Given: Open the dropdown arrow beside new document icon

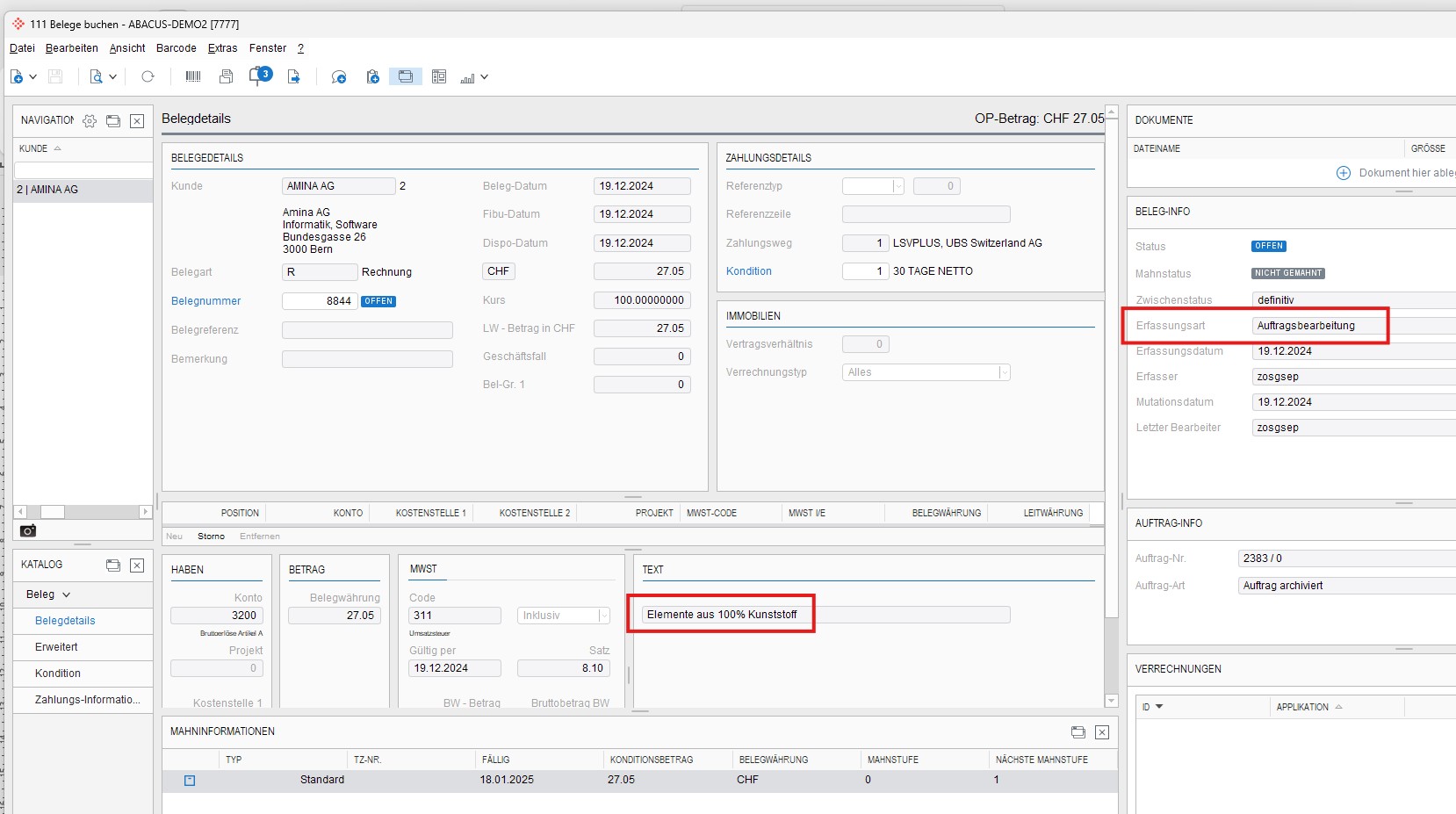Looking at the screenshot, I should (x=33, y=77).
